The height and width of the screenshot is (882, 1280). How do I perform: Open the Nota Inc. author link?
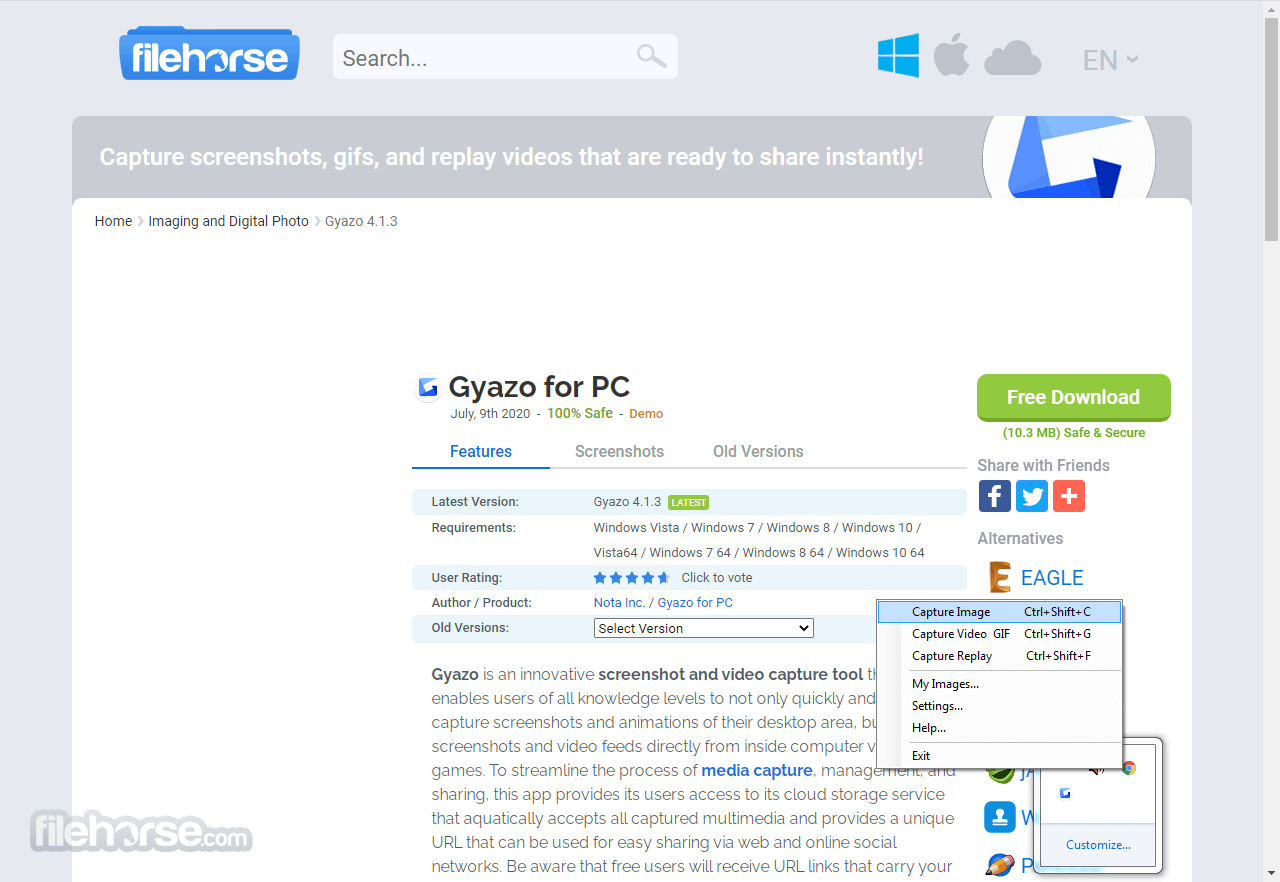[x=619, y=603]
